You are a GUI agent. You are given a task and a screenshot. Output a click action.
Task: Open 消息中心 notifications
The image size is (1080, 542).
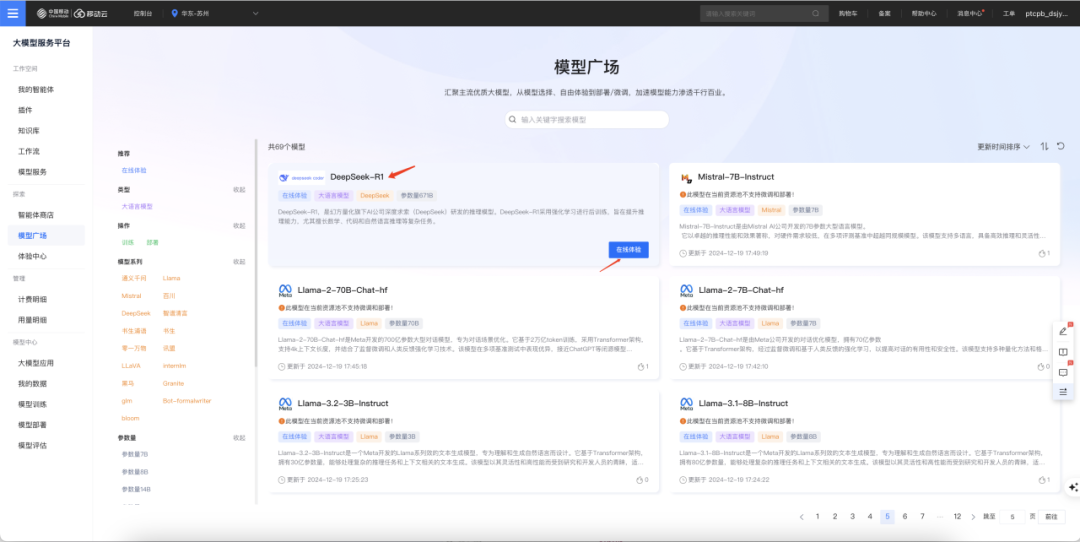click(969, 13)
